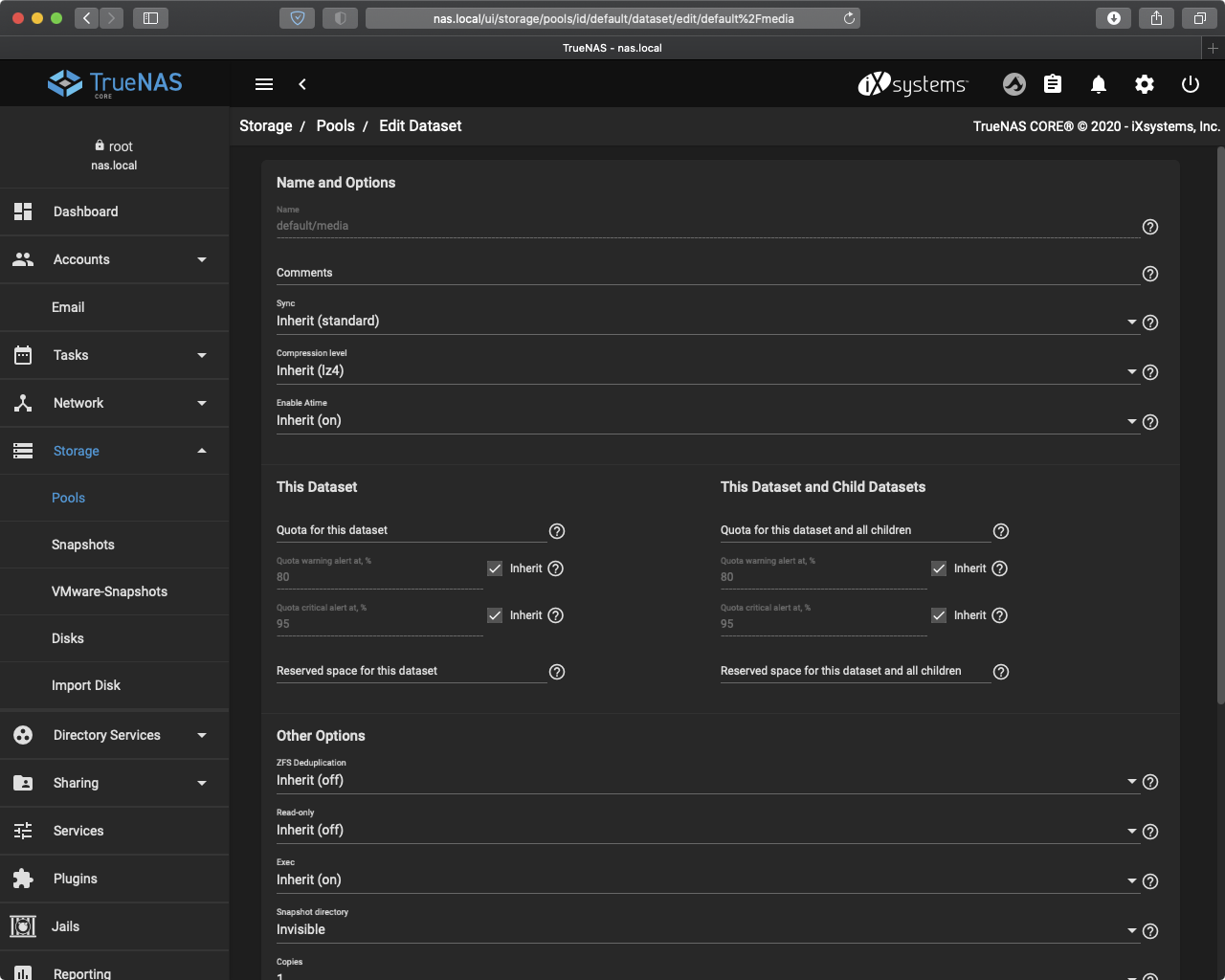Image resolution: width=1225 pixels, height=980 pixels.
Task: Open the Exec dropdown
Action: (x=708, y=880)
